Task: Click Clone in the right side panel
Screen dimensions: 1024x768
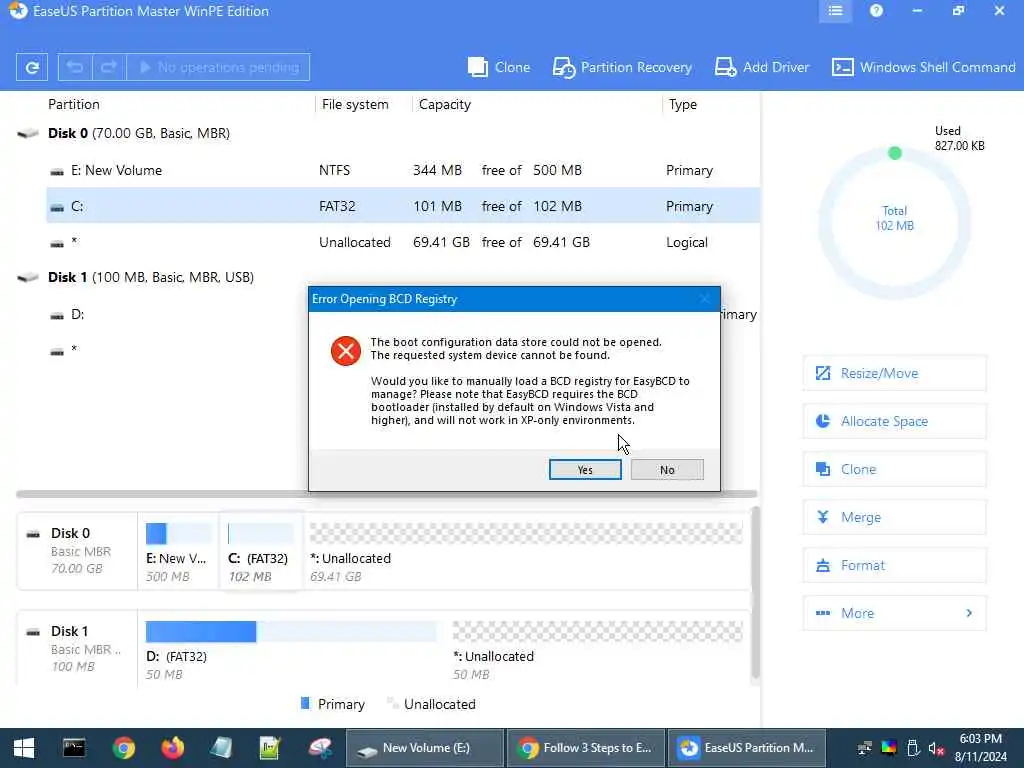Action: pos(894,469)
